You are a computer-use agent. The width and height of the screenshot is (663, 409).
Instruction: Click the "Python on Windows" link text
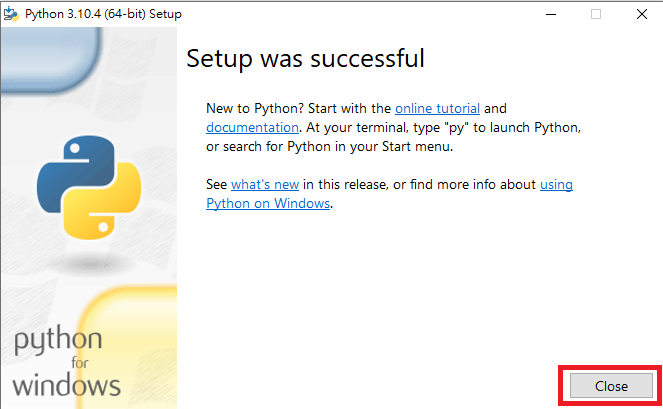tap(268, 204)
